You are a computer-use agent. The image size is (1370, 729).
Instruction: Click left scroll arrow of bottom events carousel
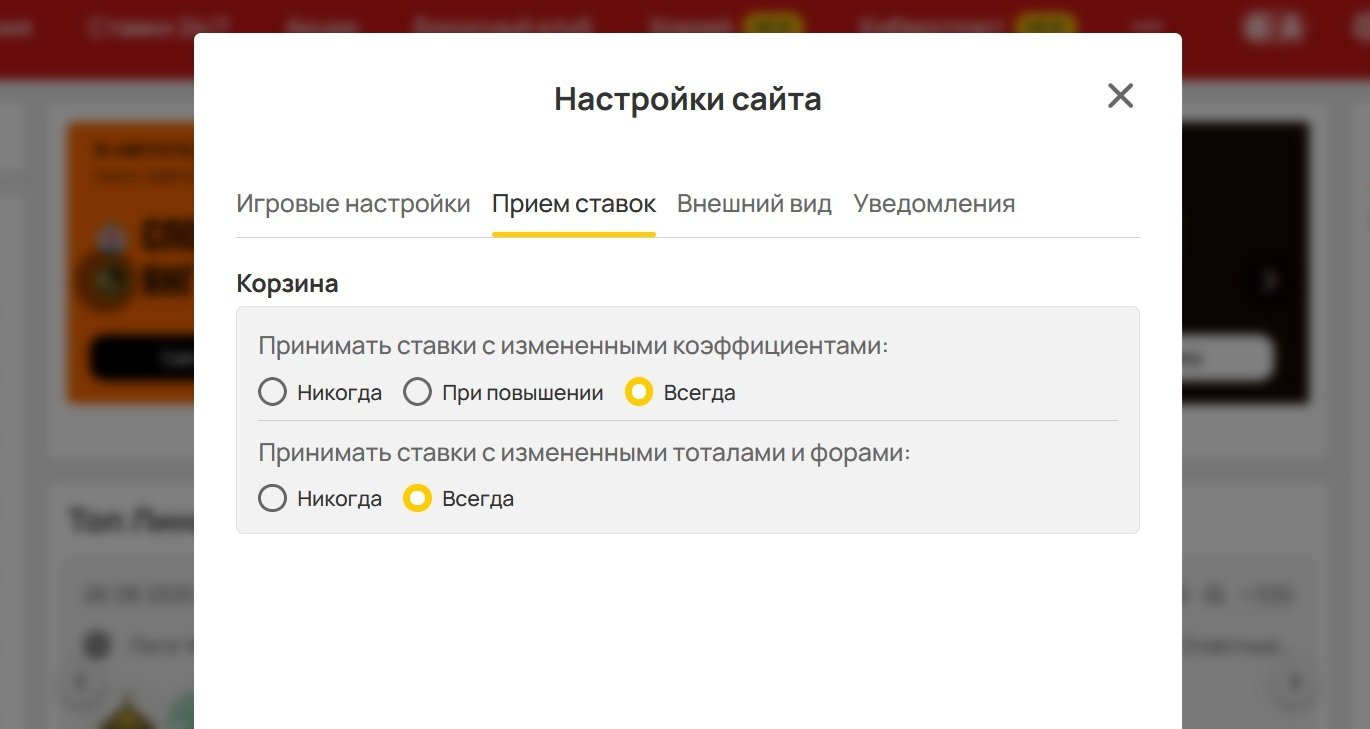tap(82, 682)
